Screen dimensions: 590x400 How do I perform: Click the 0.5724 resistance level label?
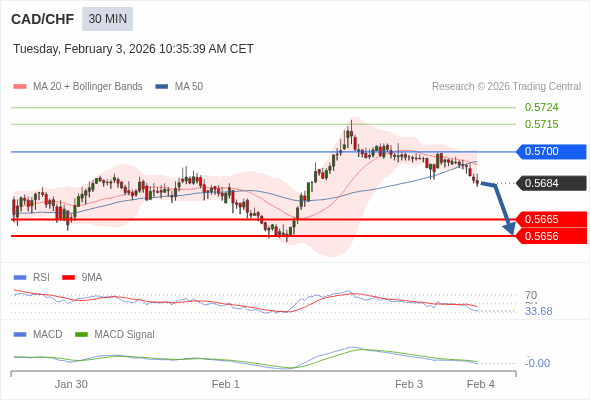[x=541, y=107]
